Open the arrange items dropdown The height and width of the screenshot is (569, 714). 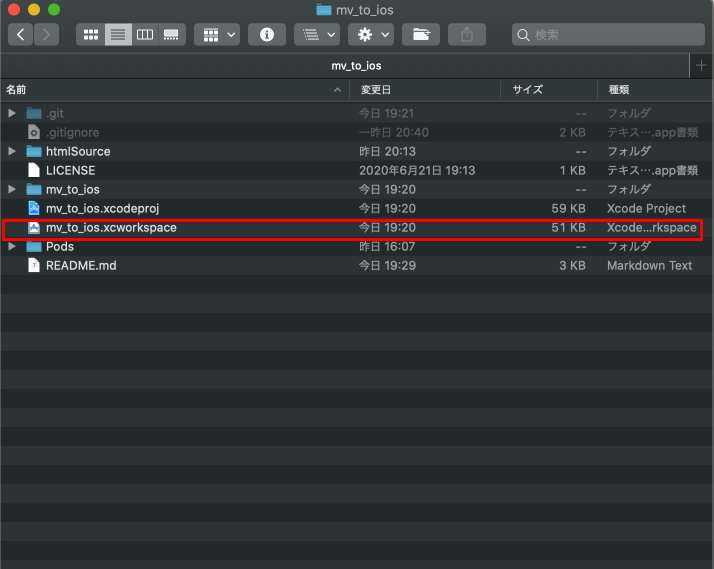coord(317,35)
